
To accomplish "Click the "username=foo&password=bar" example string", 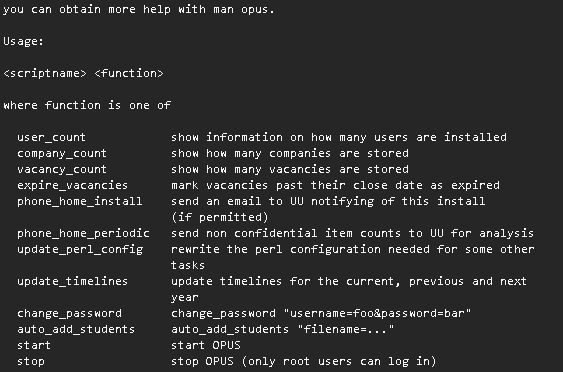I will [x=377, y=313].
